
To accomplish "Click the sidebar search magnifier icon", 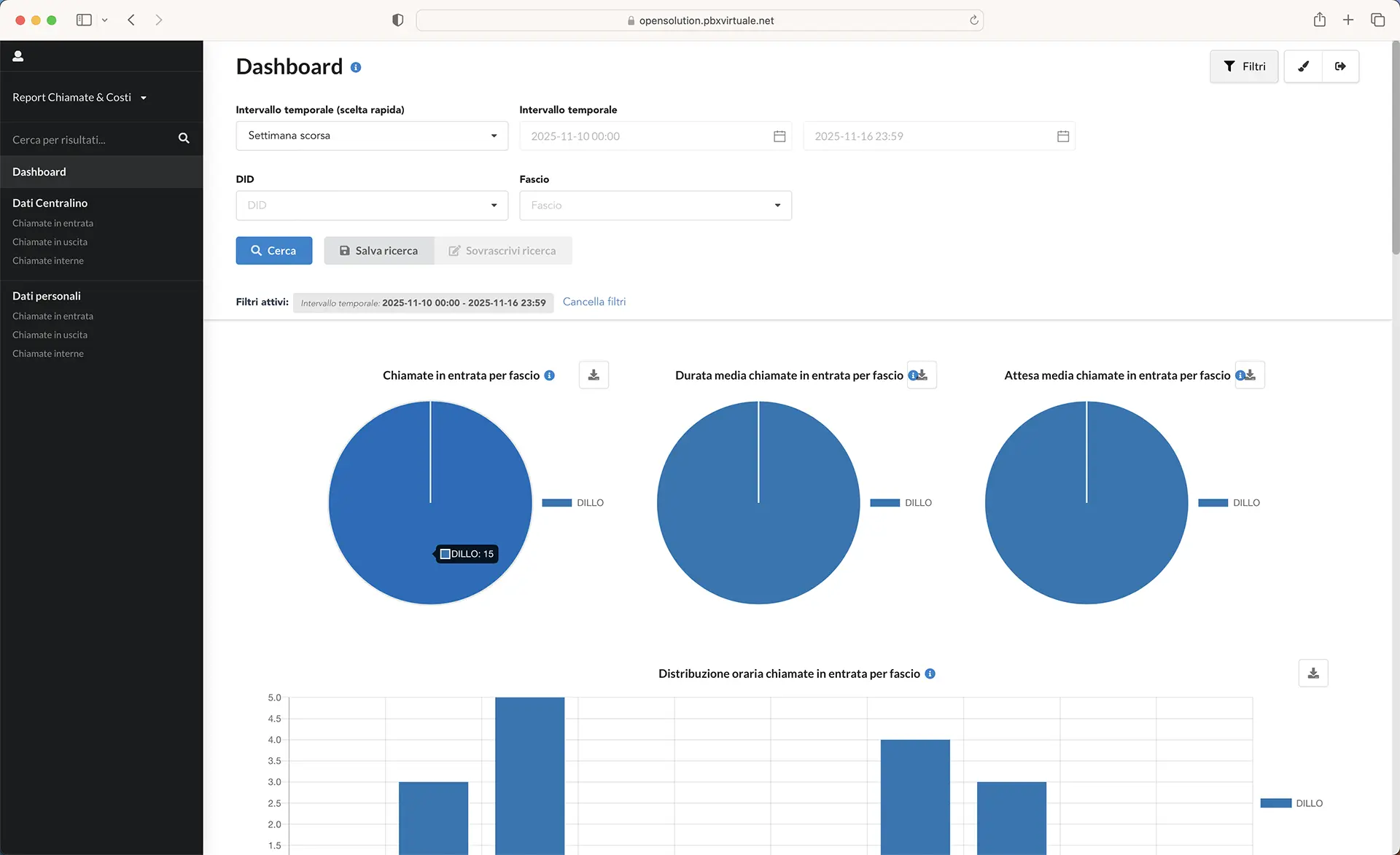I will (x=184, y=138).
